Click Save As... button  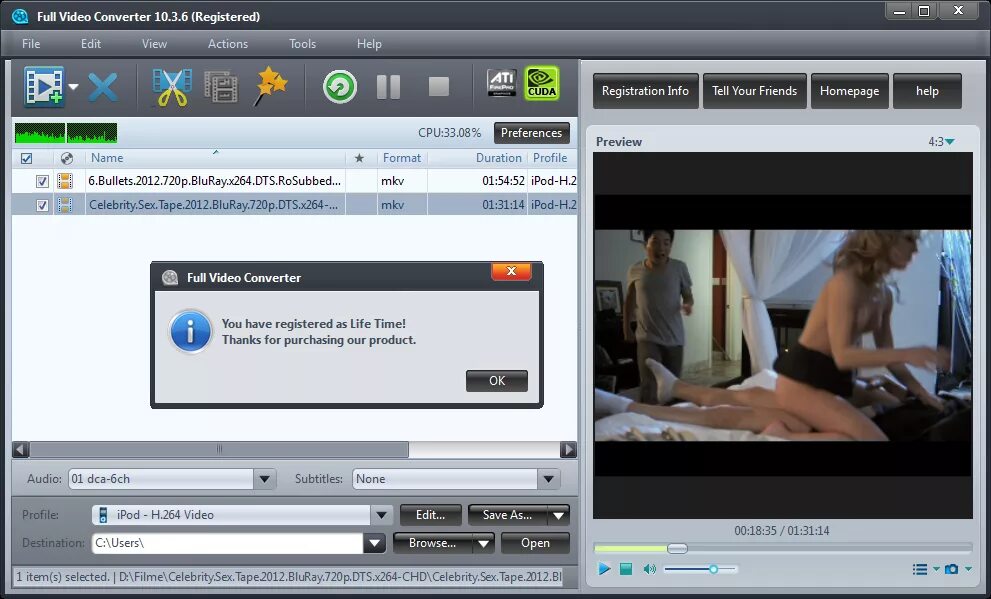pos(508,515)
